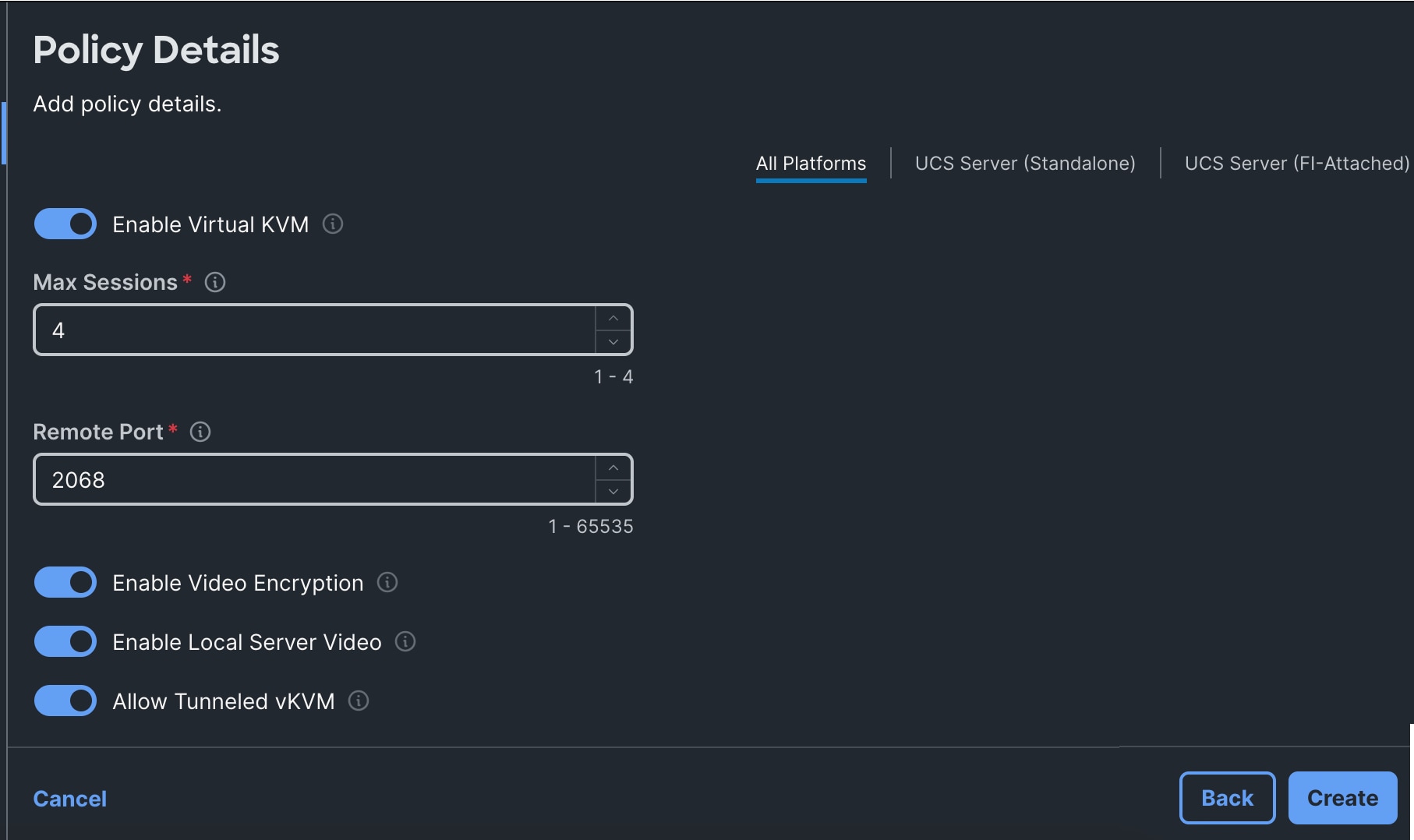Click the Remote Port info icon
Viewport: 1414px width, 840px height.
tap(200, 432)
